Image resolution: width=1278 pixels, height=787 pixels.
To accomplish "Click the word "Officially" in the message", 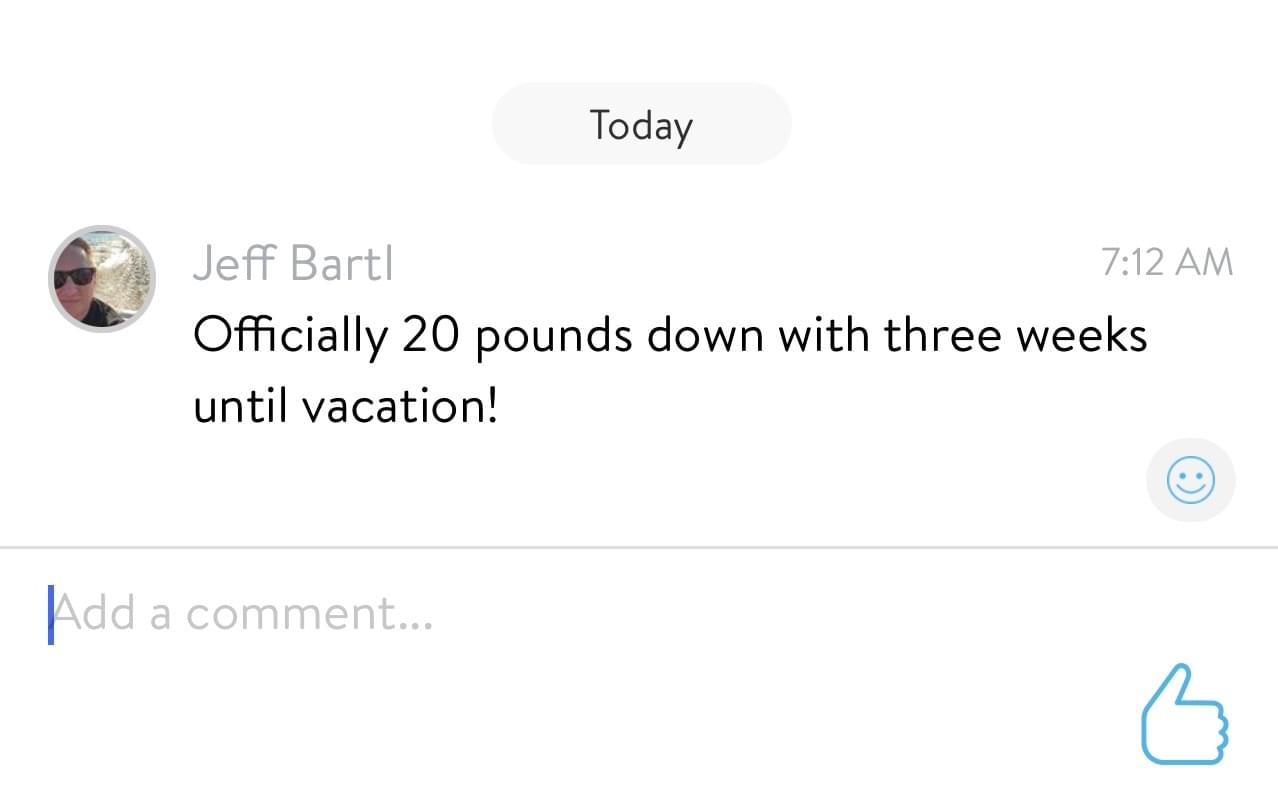I will 289,337.
